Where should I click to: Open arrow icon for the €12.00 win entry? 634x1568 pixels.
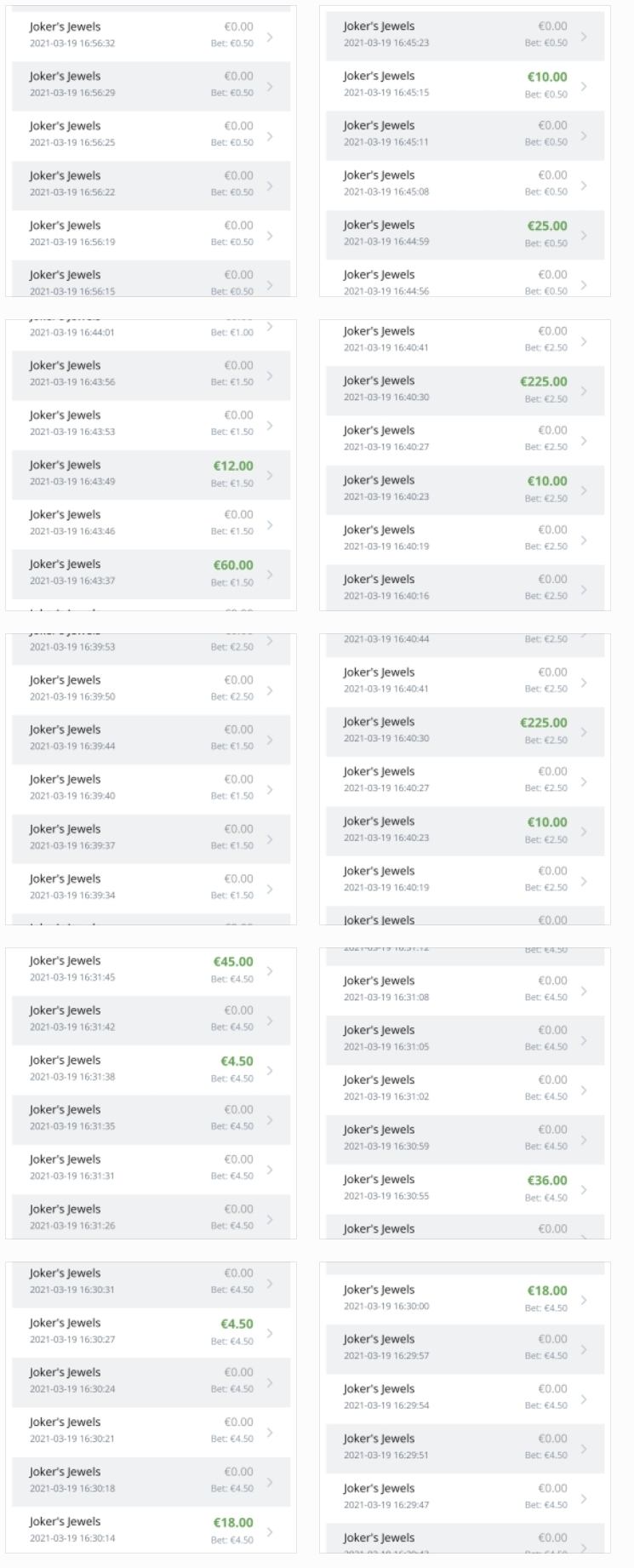tap(270, 475)
